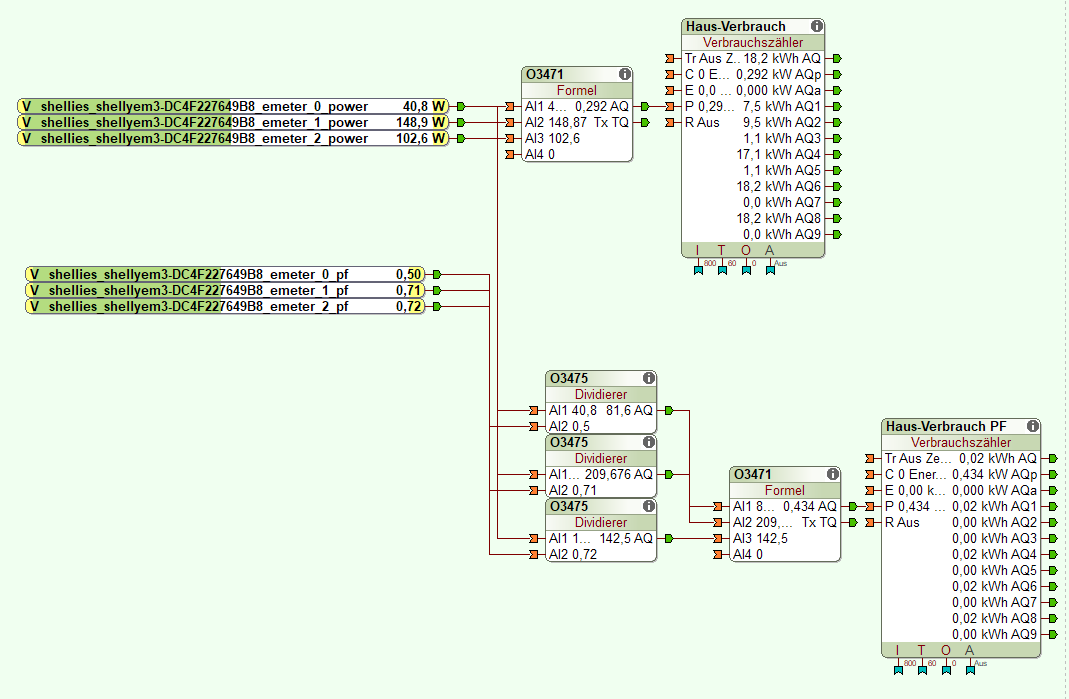This screenshot has height=699, width=1069.
Task: Open info icon of Dividierer with 142,5 AQ
Action: click(x=648, y=506)
